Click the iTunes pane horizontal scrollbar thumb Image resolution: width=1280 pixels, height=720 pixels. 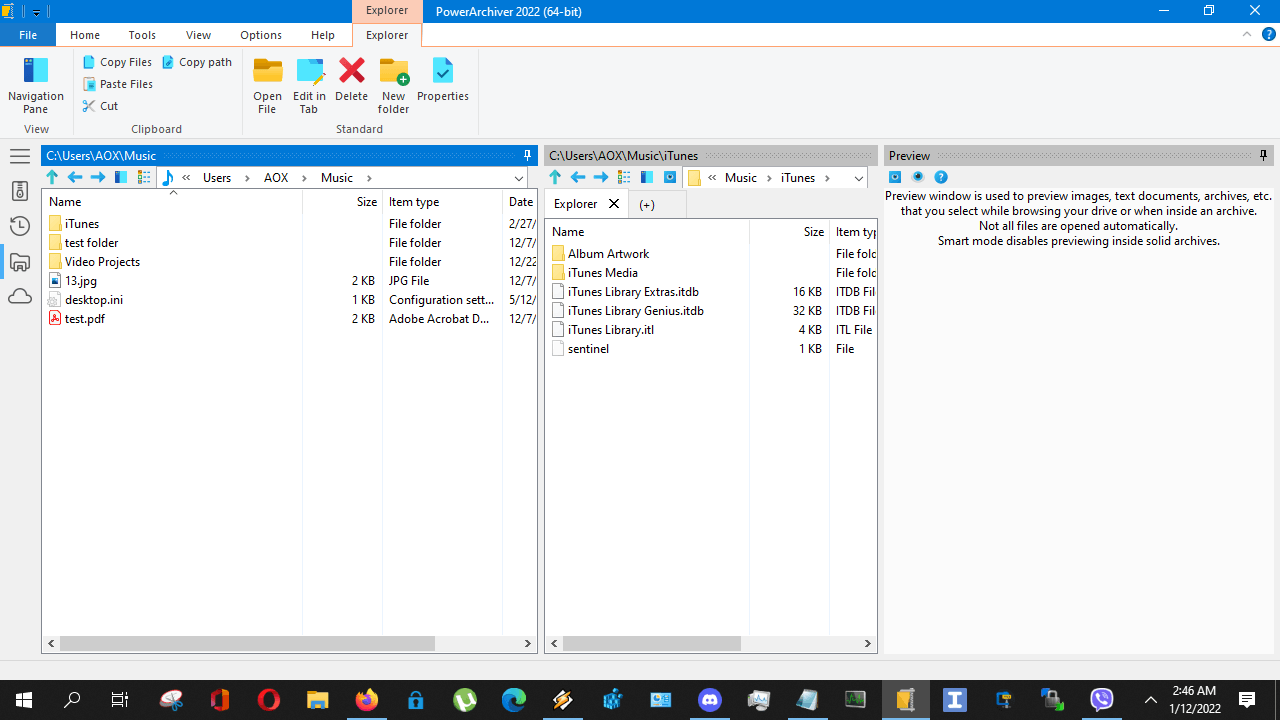point(651,644)
